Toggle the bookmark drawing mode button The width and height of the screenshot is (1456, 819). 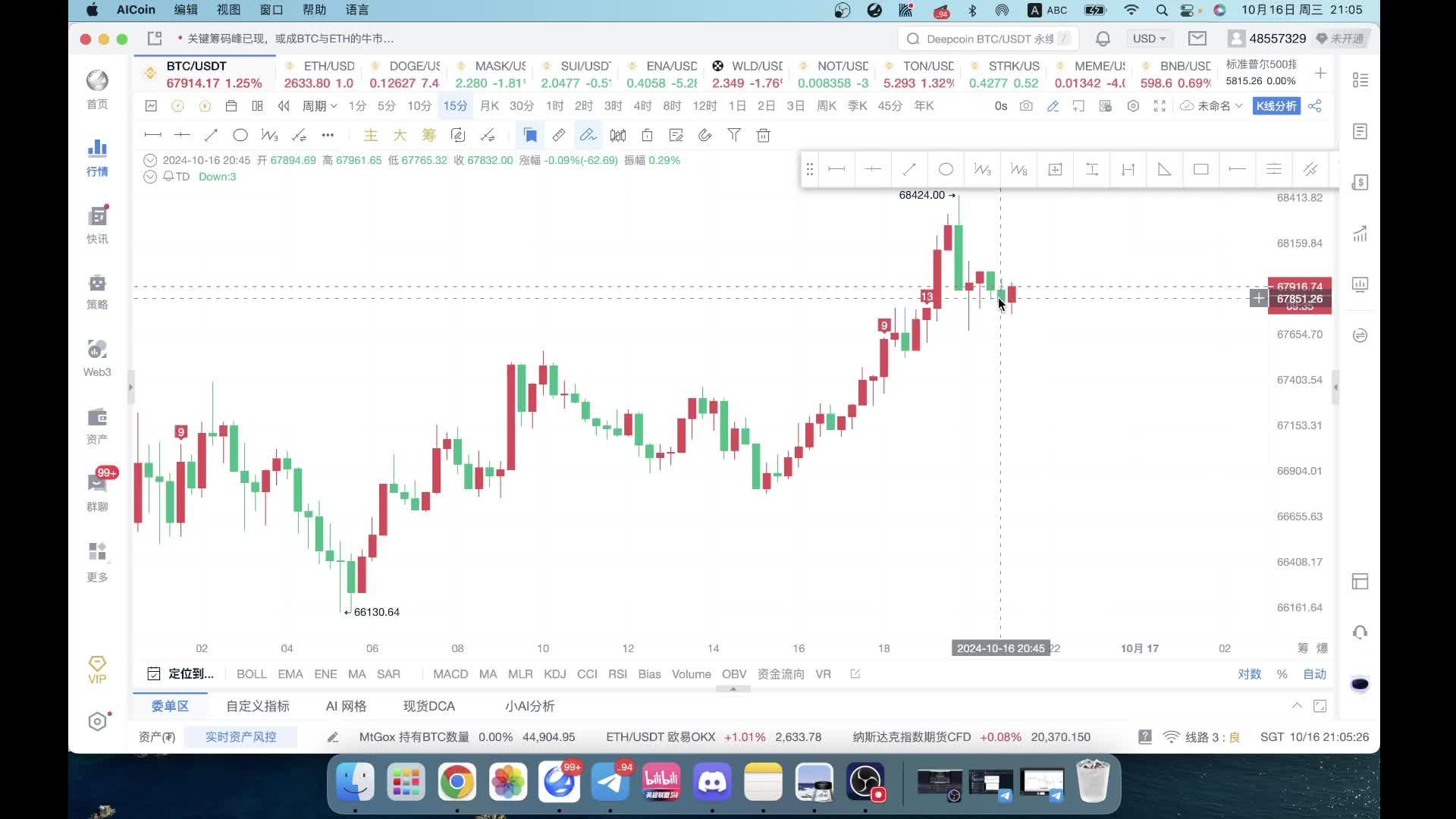click(x=530, y=135)
